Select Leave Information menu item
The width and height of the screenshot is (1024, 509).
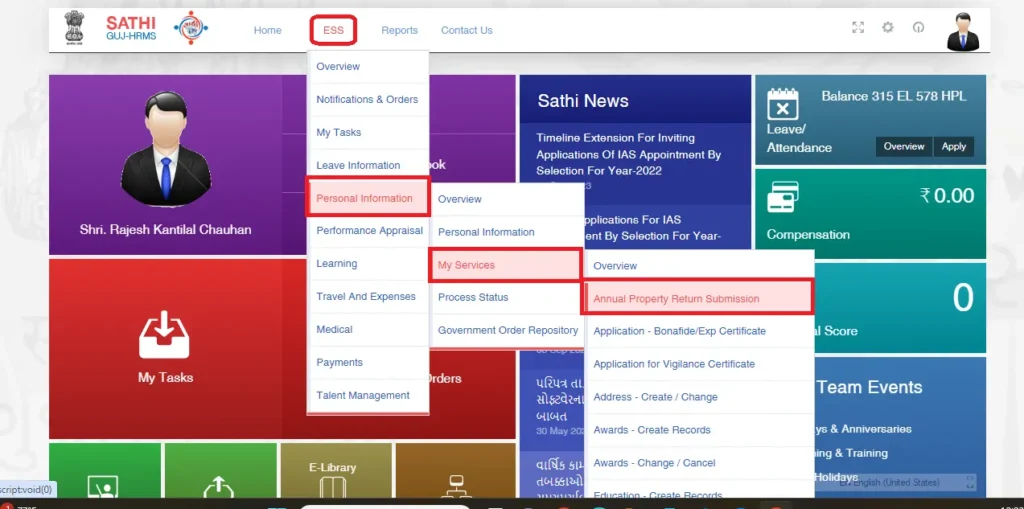pos(368,165)
